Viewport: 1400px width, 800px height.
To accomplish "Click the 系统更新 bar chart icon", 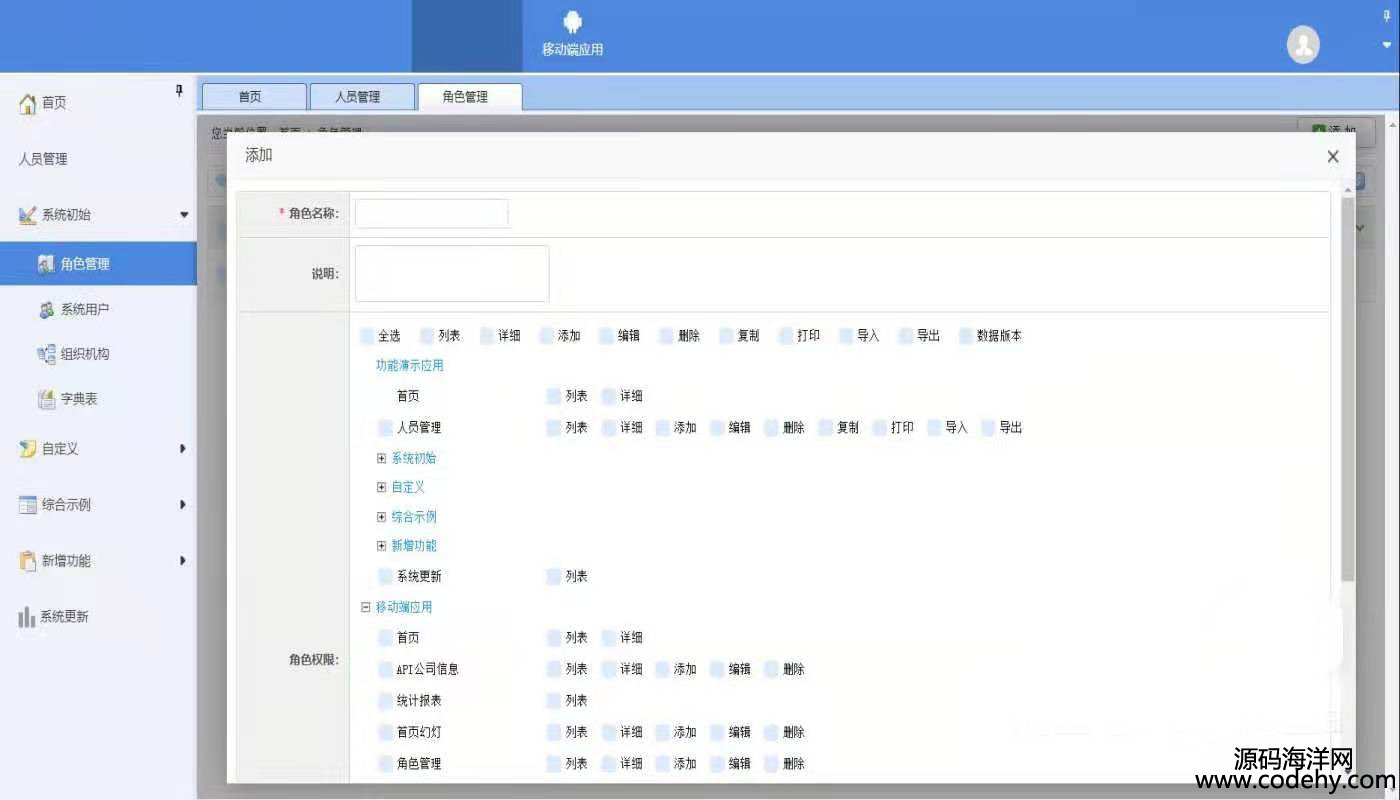I will click(27, 617).
